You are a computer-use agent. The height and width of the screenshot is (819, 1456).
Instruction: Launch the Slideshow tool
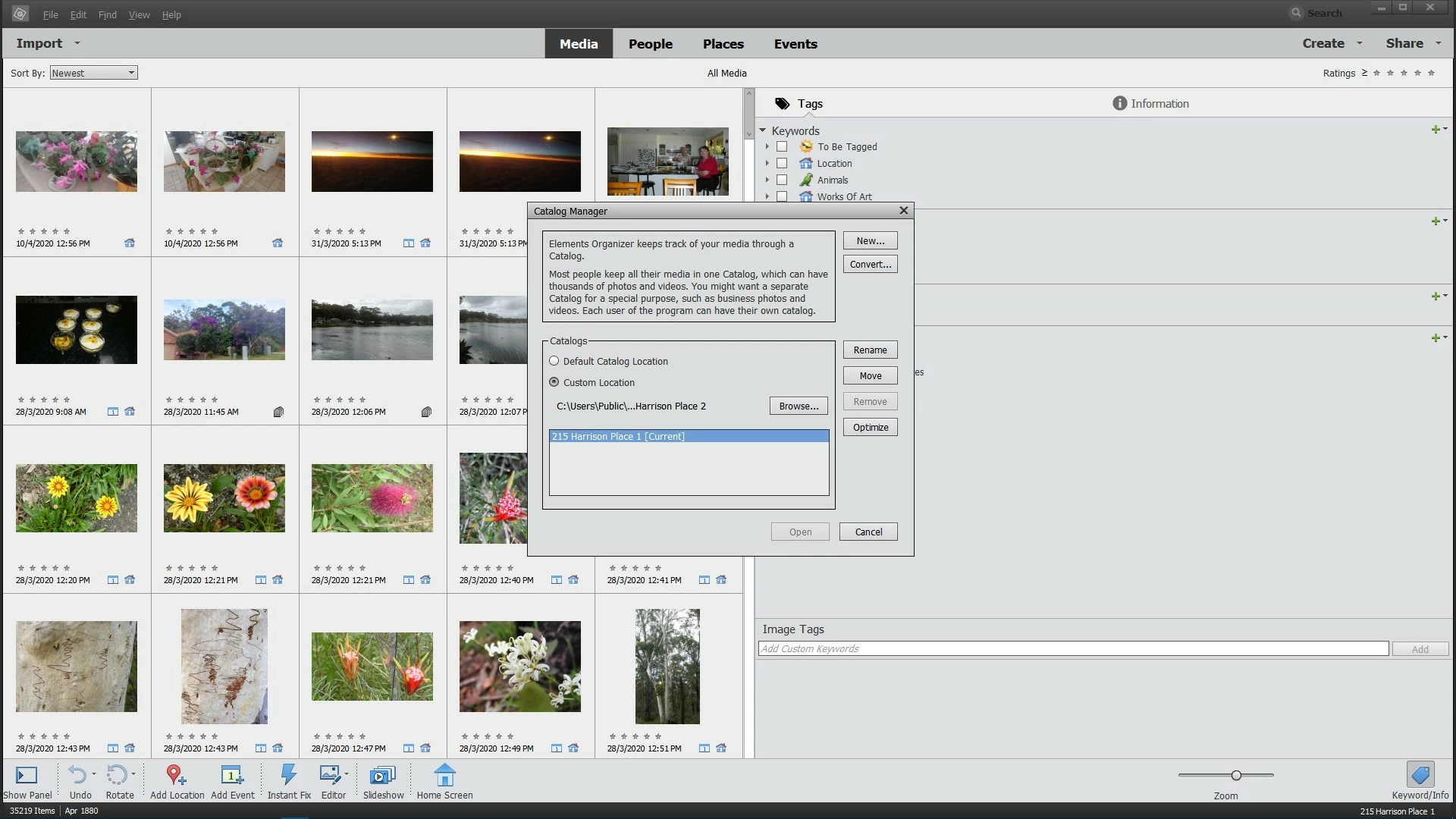pyautogui.click(x=382, y=775)
